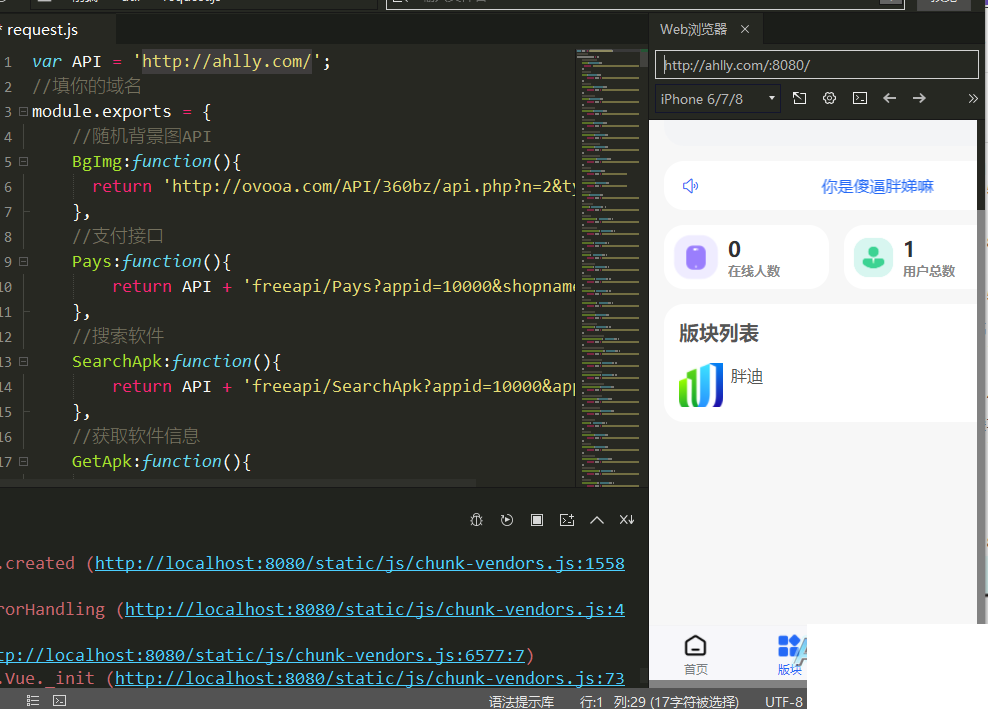988x709 pixels.
Task: Collapse module.exports fold marker on line 3
Action: 23,112
